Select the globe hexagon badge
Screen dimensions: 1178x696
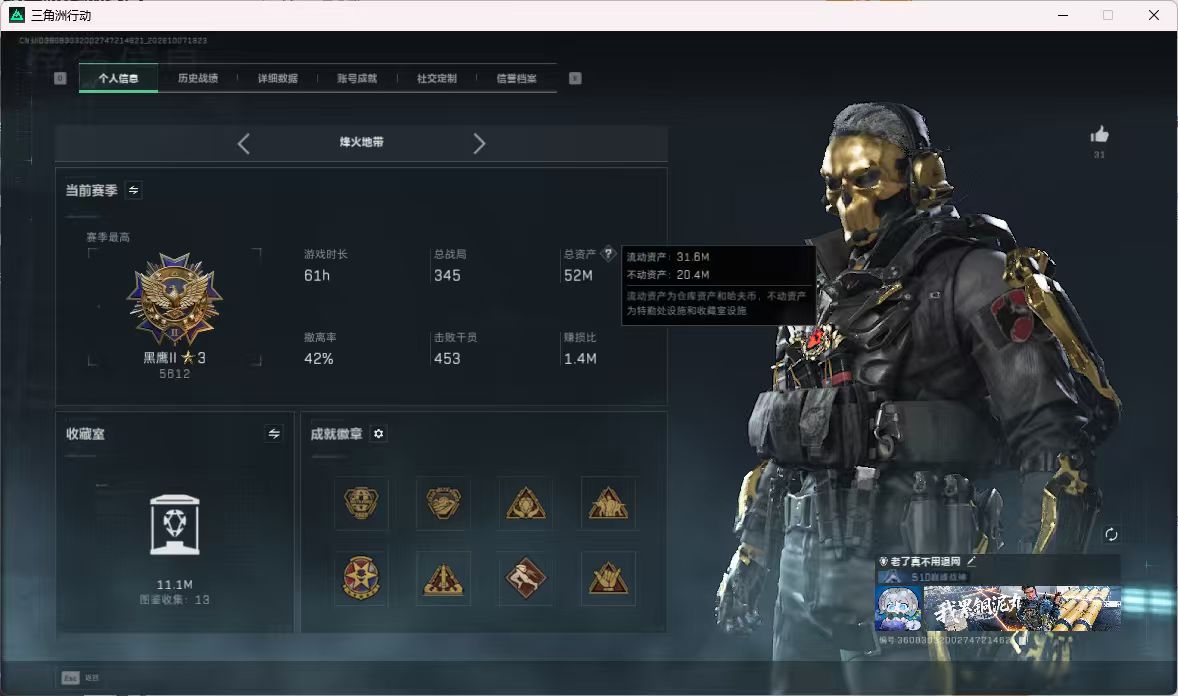[x=361, y=503]
